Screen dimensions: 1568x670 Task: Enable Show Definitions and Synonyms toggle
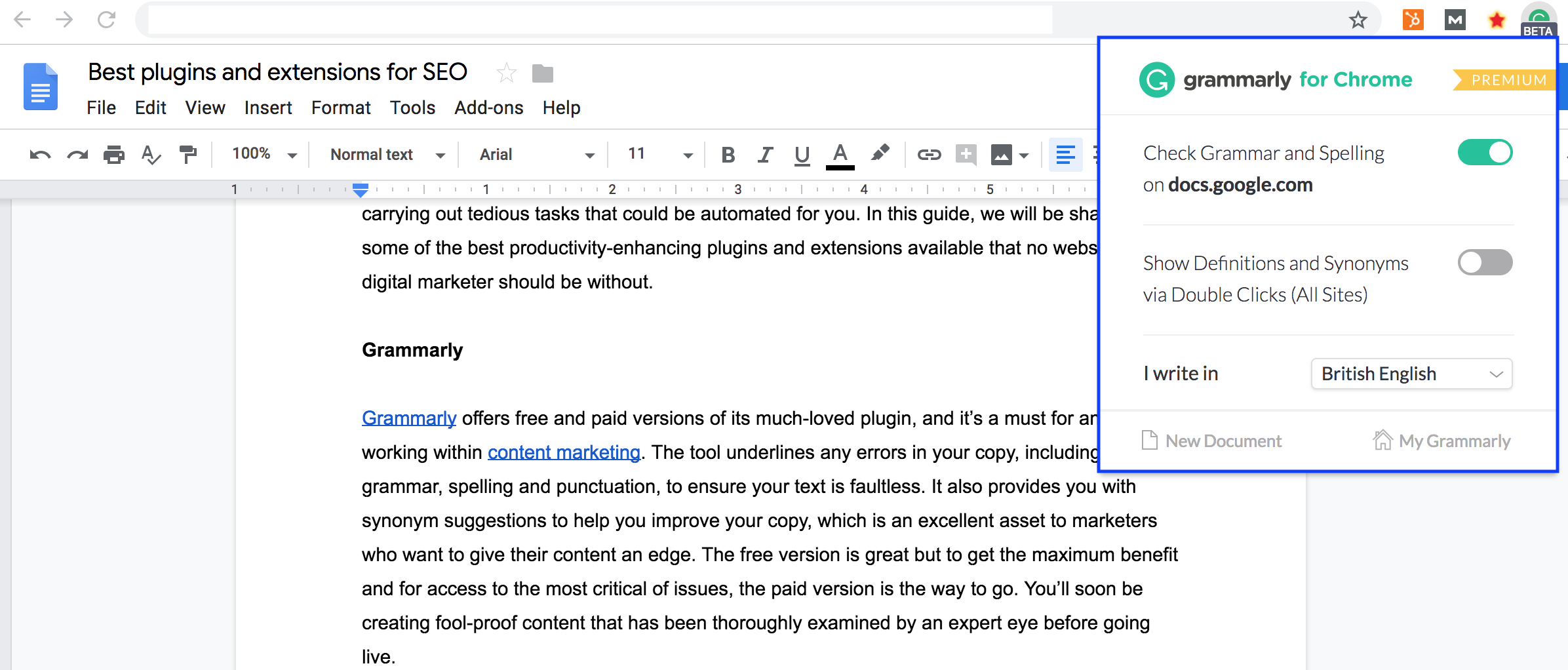coord(1485,263)
